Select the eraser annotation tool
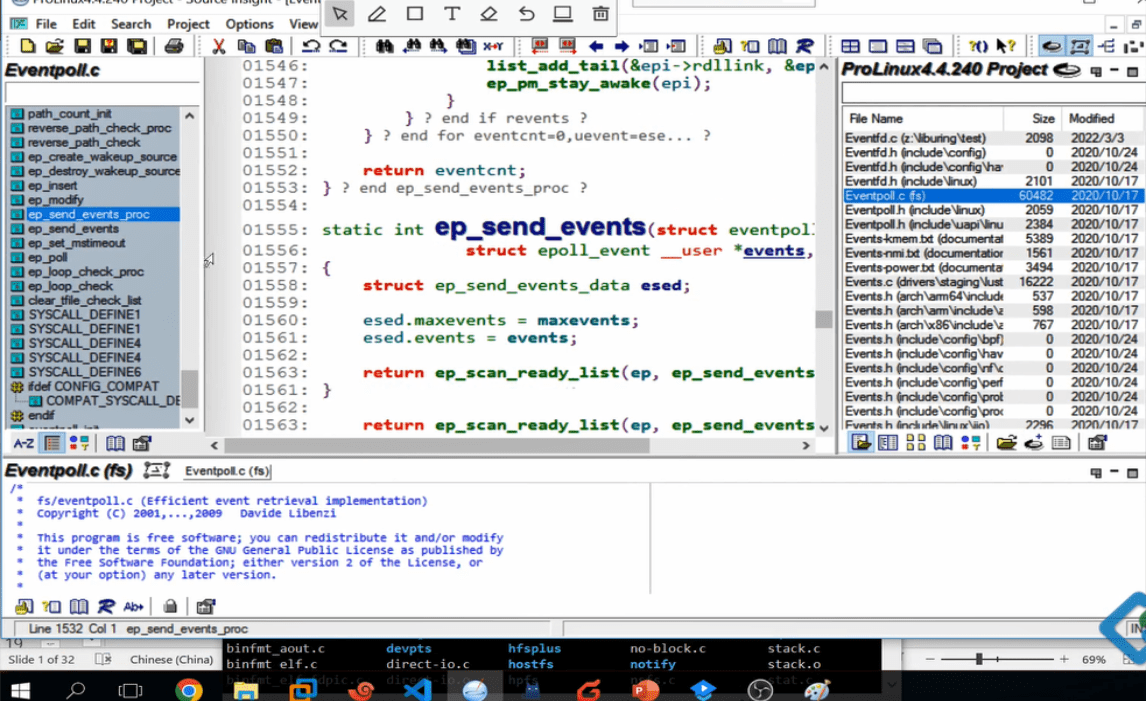 click(488, 14)
